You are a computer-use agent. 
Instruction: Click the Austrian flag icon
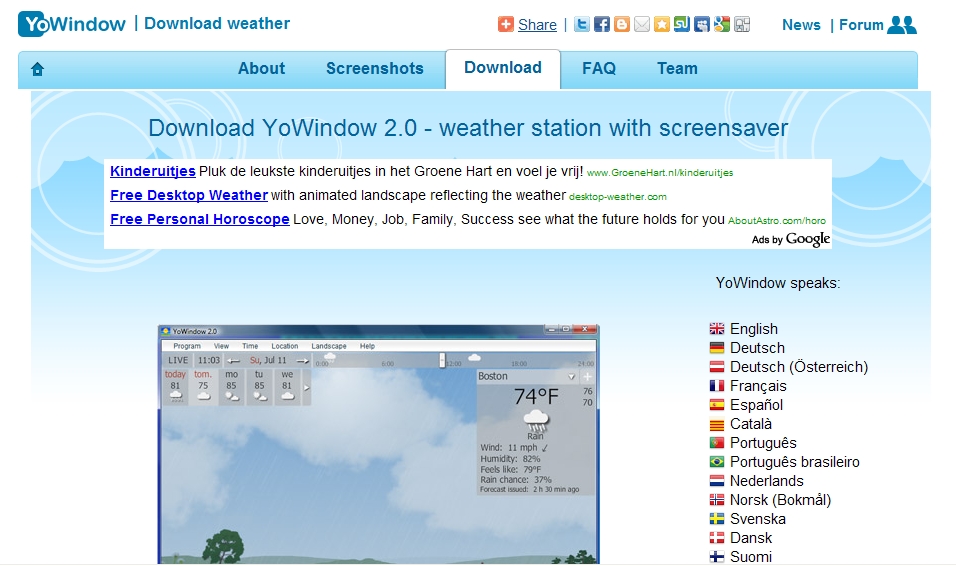[x=717, y=367]
